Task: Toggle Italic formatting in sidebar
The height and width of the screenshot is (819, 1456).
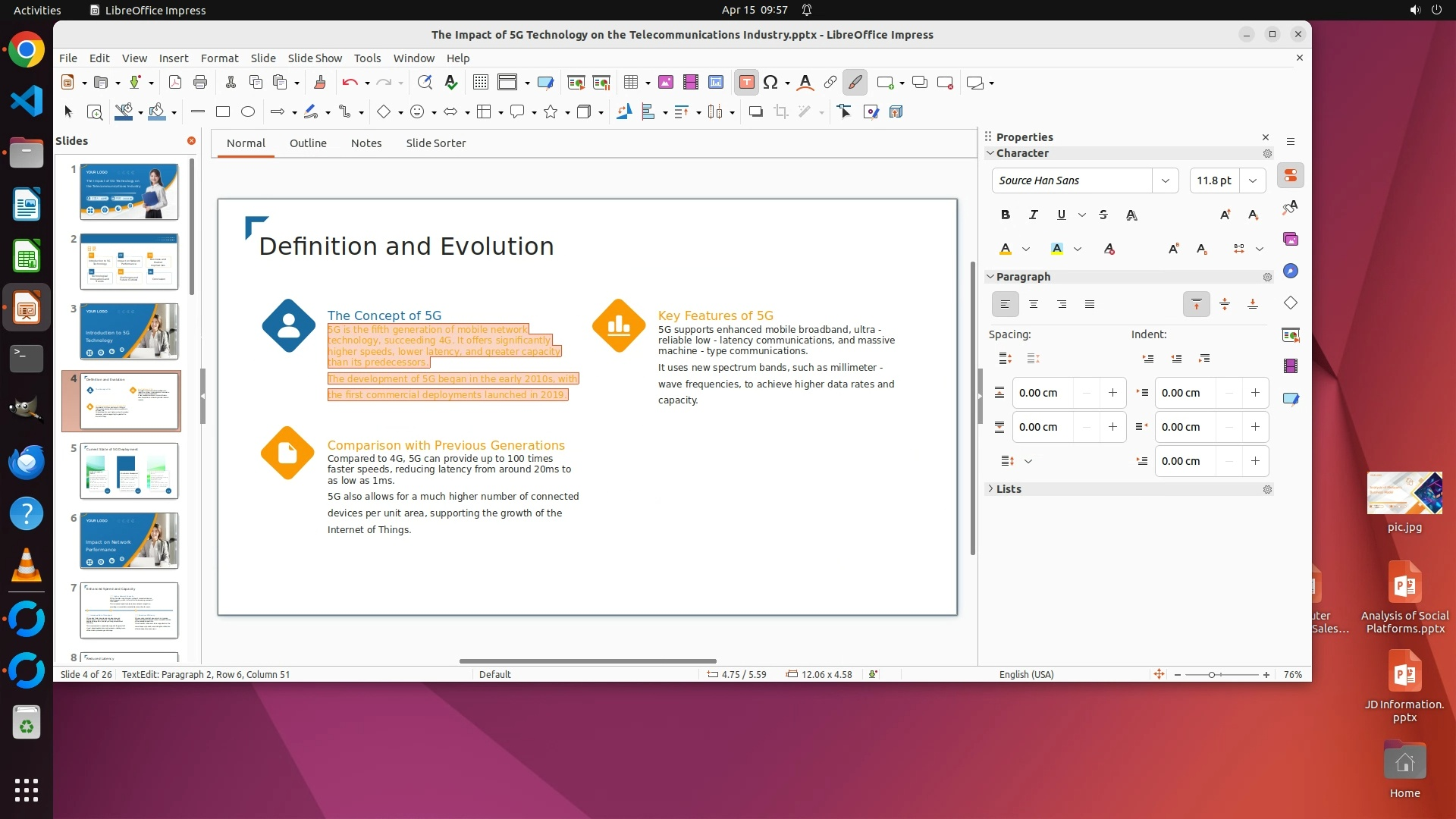Action: pos(1033,215)
